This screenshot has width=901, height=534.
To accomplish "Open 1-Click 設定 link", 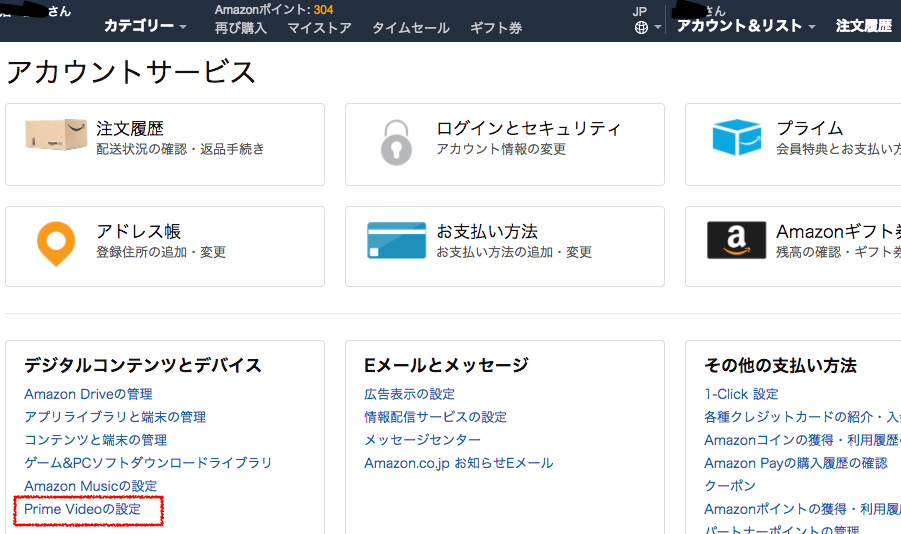I will click(741, 394).
